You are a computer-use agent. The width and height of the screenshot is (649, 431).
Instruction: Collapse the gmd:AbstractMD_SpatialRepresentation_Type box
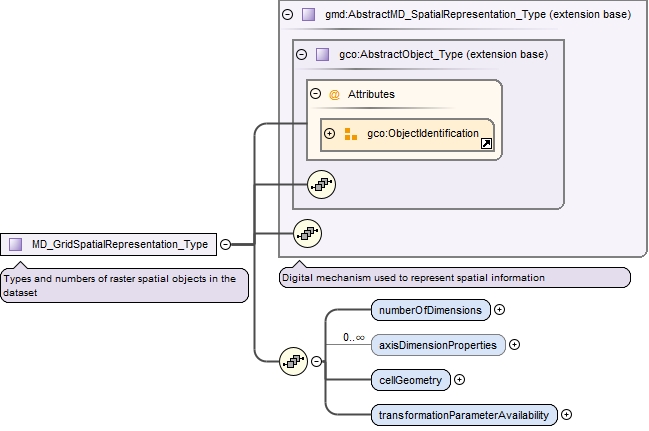pos(288,15)
